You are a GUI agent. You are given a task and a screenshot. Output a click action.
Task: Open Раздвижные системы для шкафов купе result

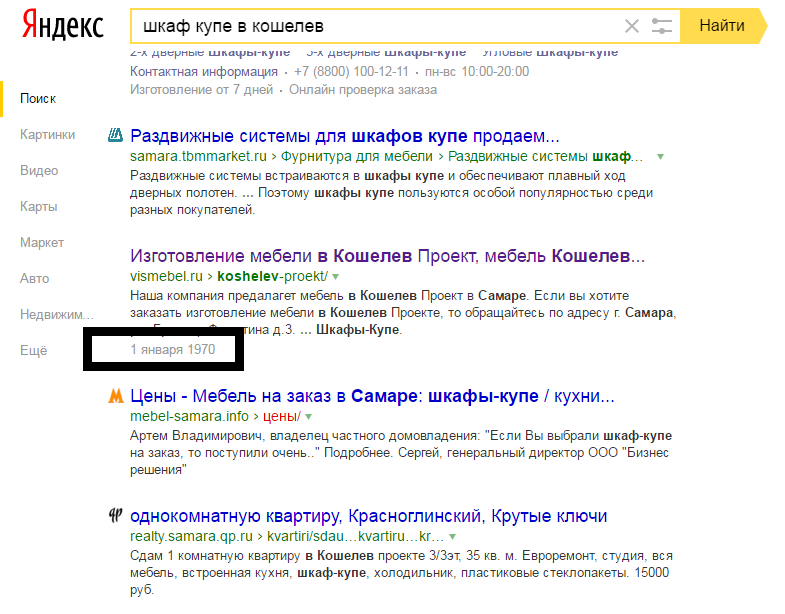pos(344,136)
